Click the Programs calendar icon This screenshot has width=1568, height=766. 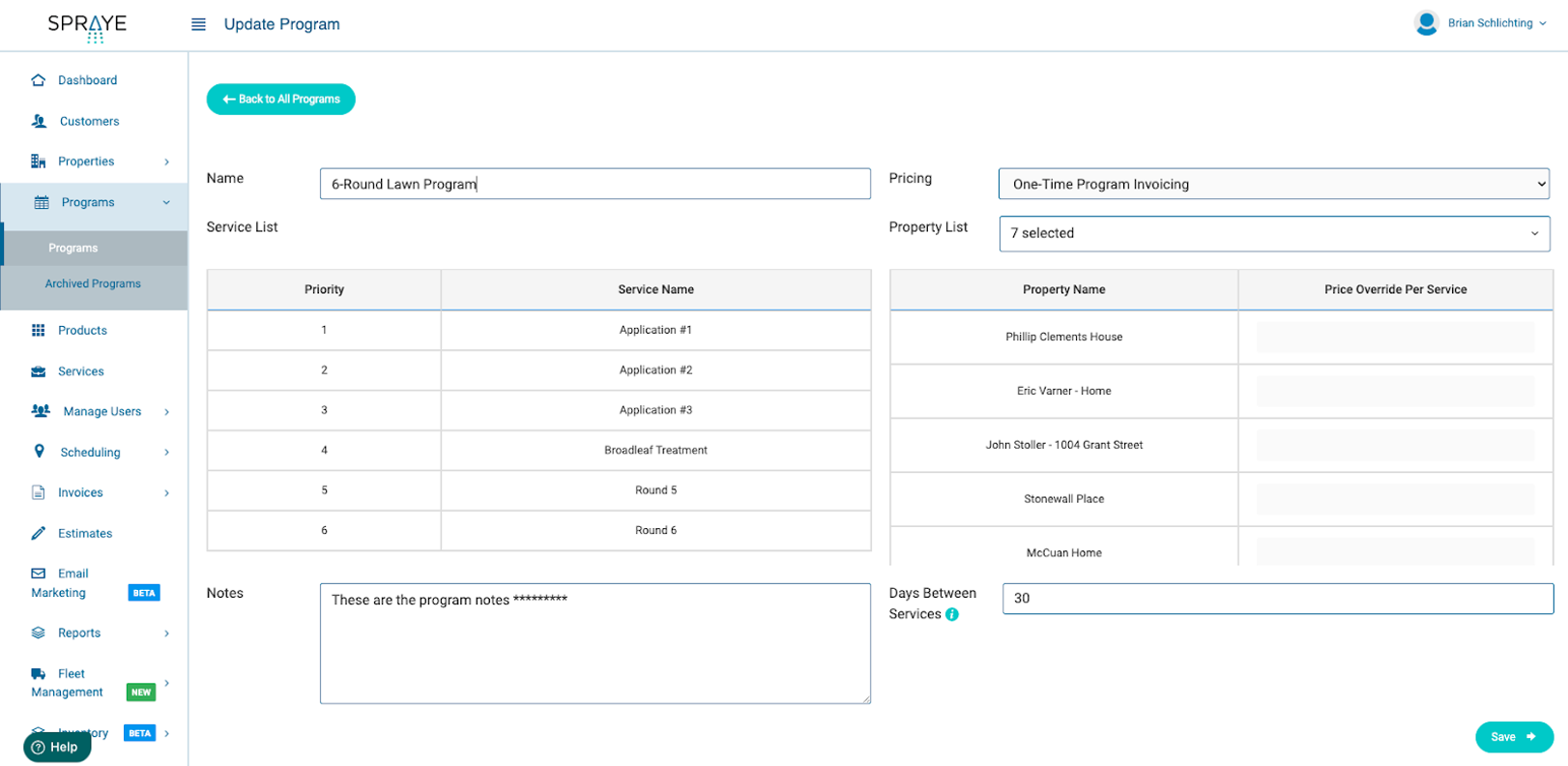[42, 202]
